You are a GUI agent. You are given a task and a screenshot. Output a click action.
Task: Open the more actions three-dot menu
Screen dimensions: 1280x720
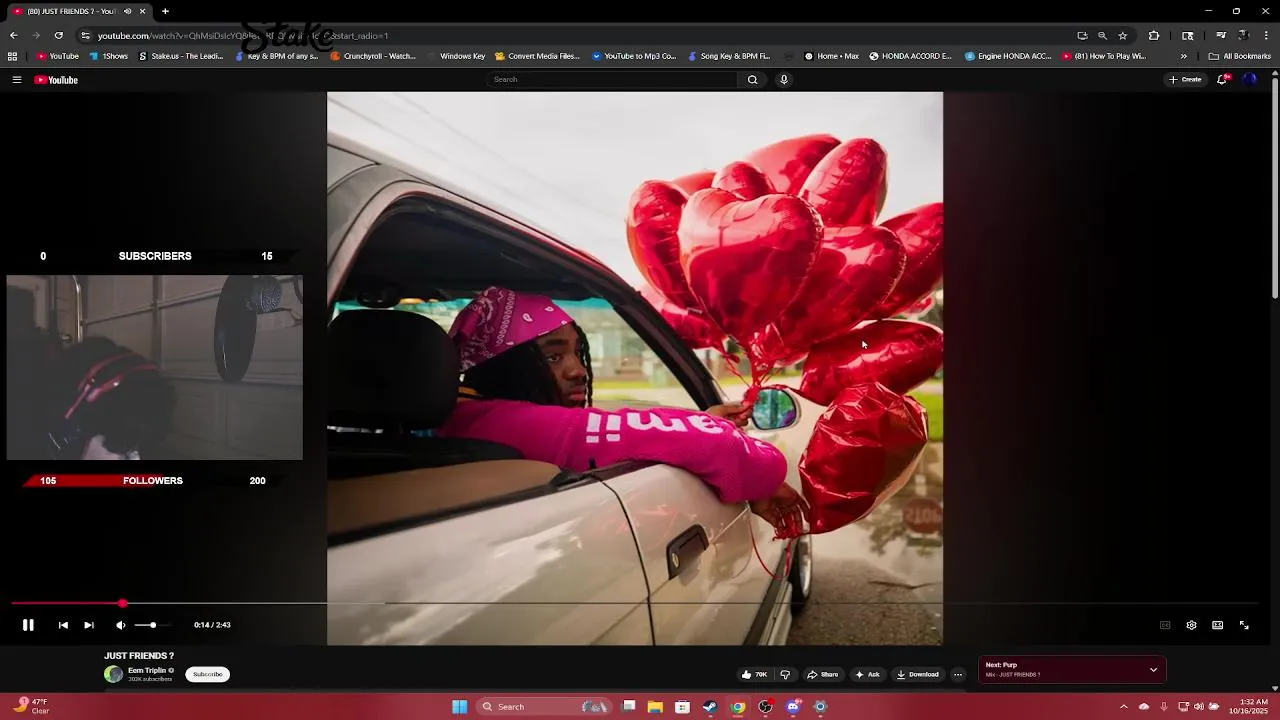[x=958, y=675]
